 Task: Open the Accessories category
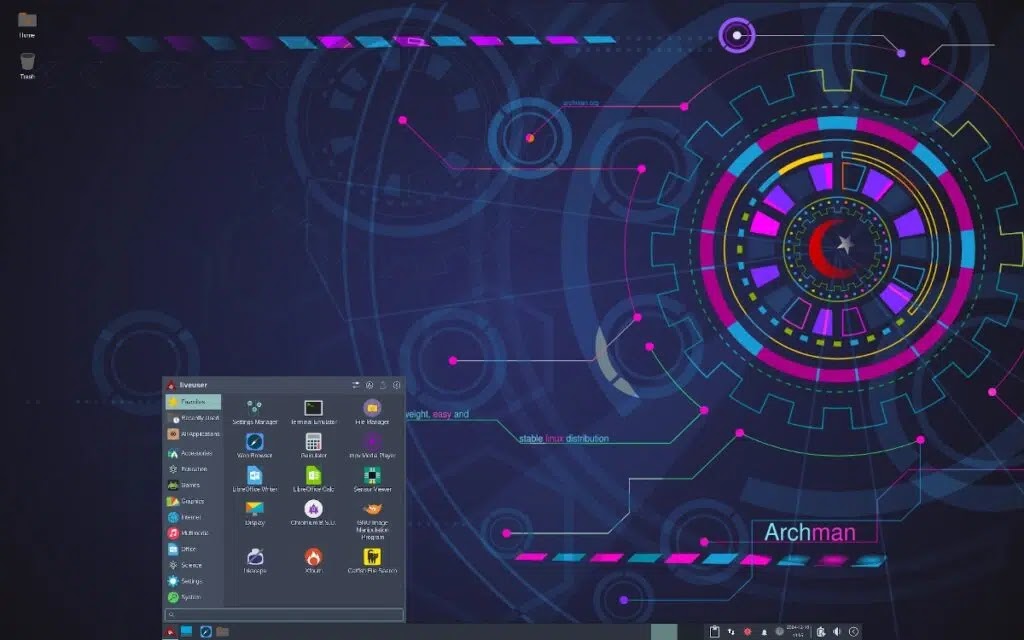click(193, 453)
